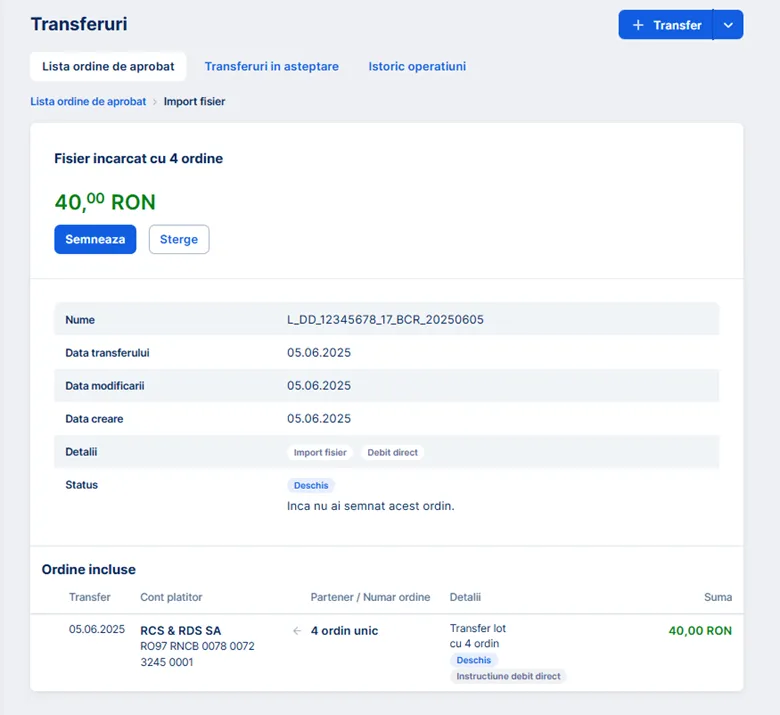Open the 4 ordin unic entry

(344, 631)
